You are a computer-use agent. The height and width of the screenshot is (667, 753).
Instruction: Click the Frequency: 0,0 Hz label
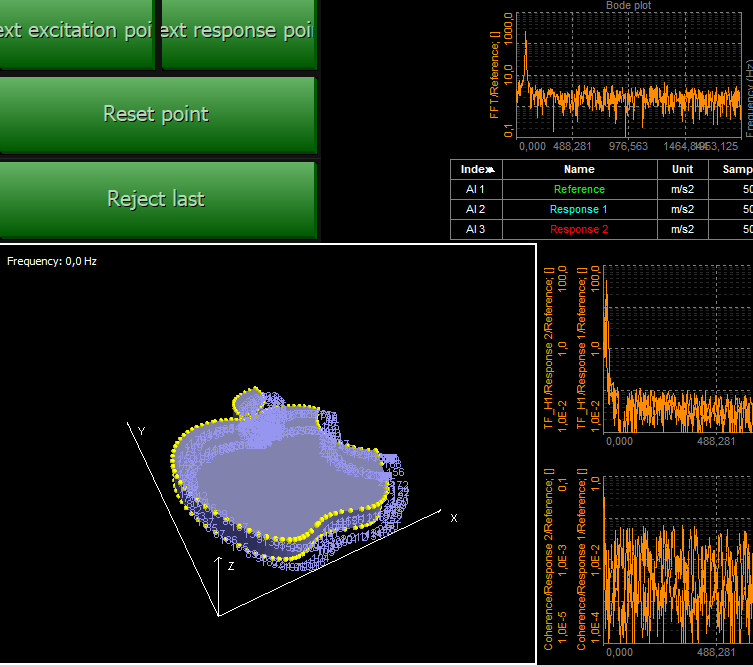(52, 261)
